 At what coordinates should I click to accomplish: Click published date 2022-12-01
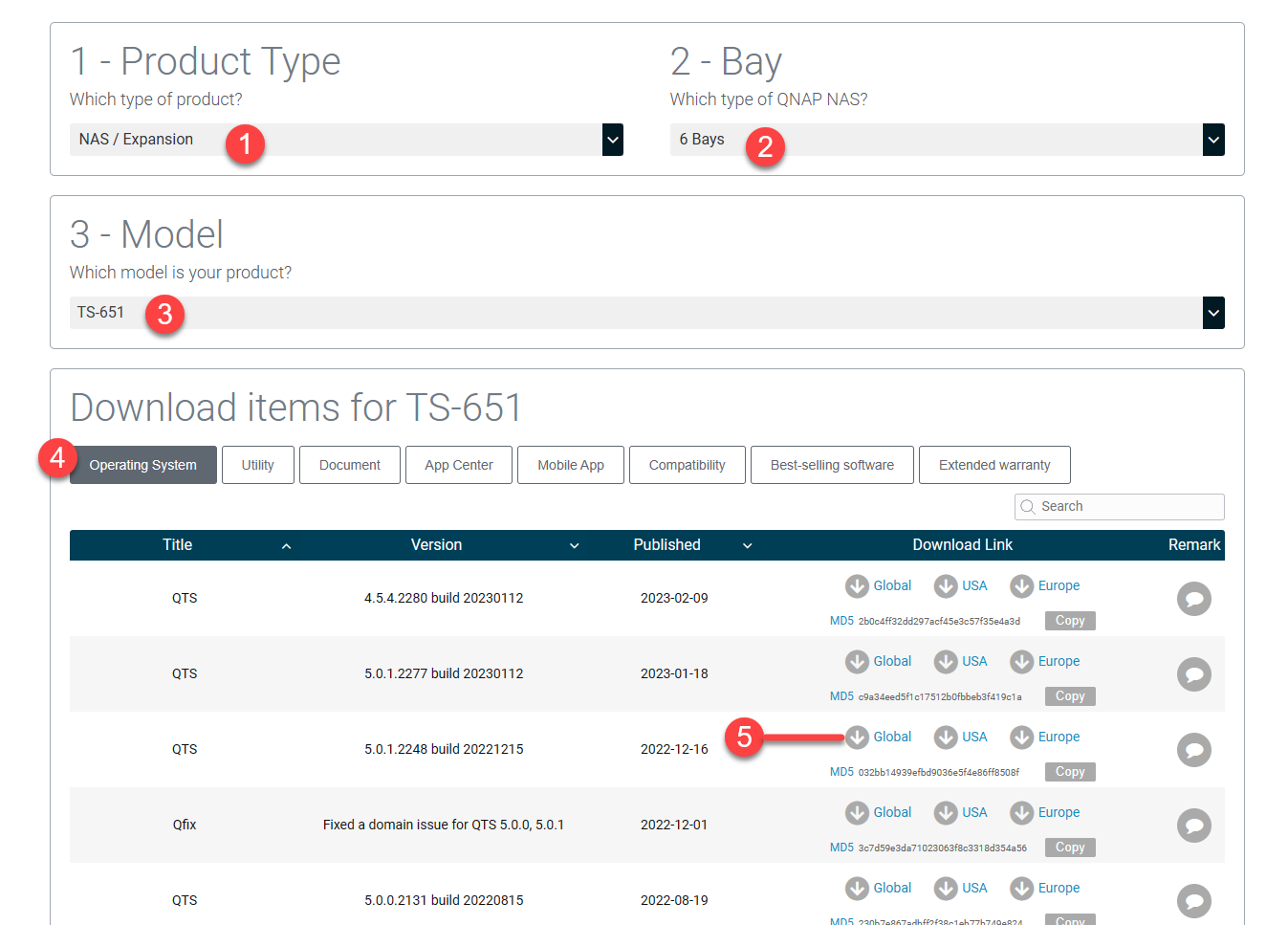pos(674,825)
